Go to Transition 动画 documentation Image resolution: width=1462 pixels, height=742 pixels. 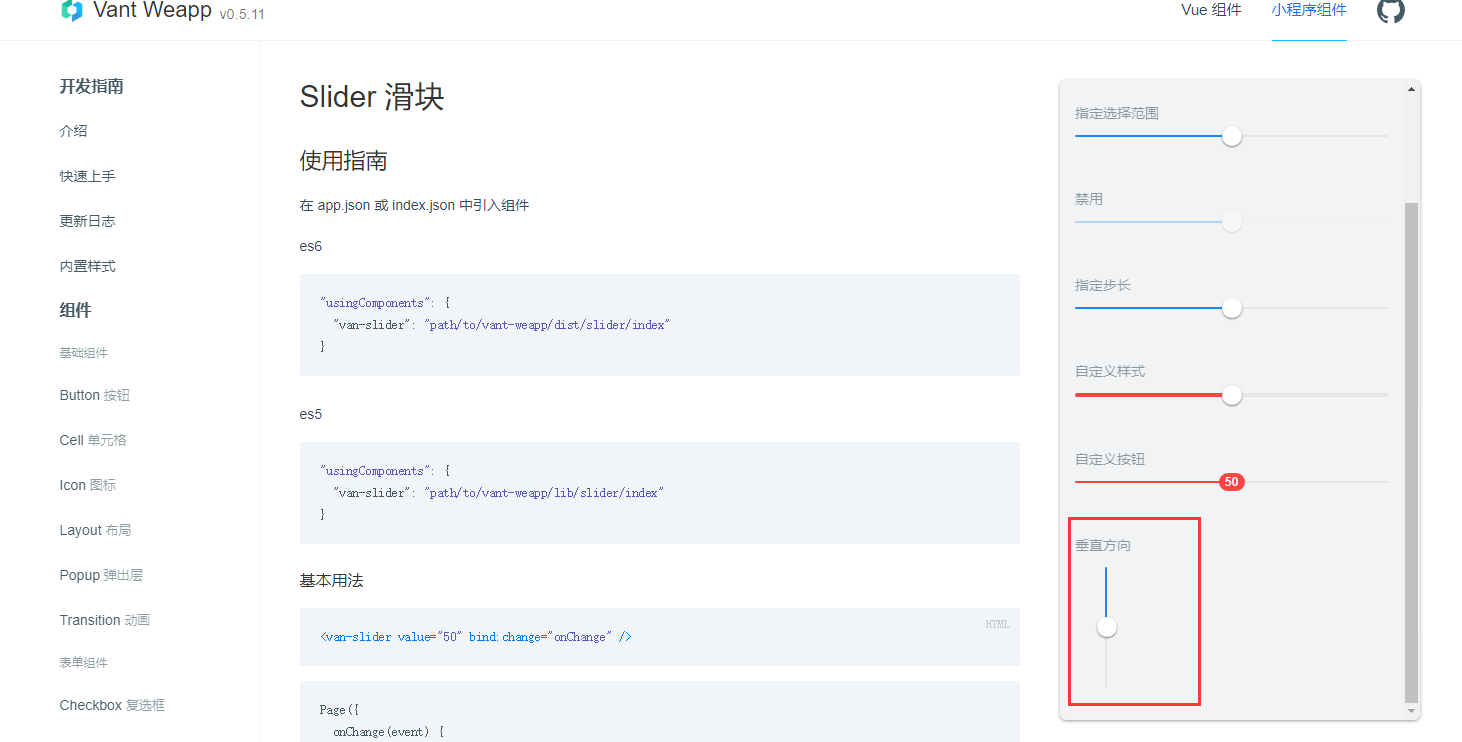(104, 620)
